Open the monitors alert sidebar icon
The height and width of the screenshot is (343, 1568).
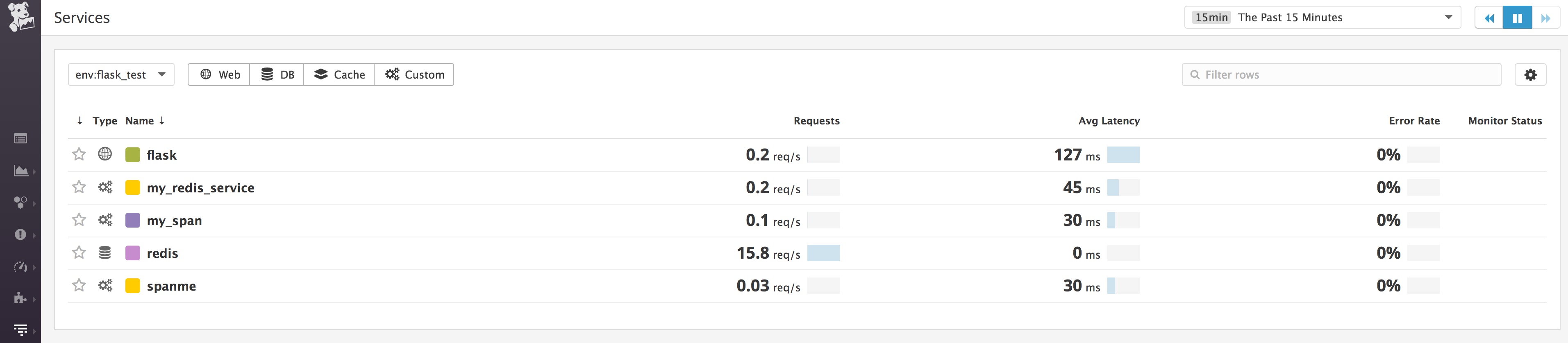click(20, 235)
